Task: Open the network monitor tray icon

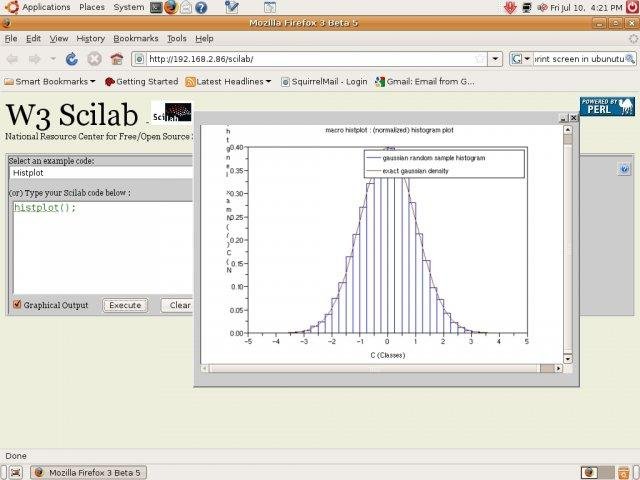Action: click(527, 7)
